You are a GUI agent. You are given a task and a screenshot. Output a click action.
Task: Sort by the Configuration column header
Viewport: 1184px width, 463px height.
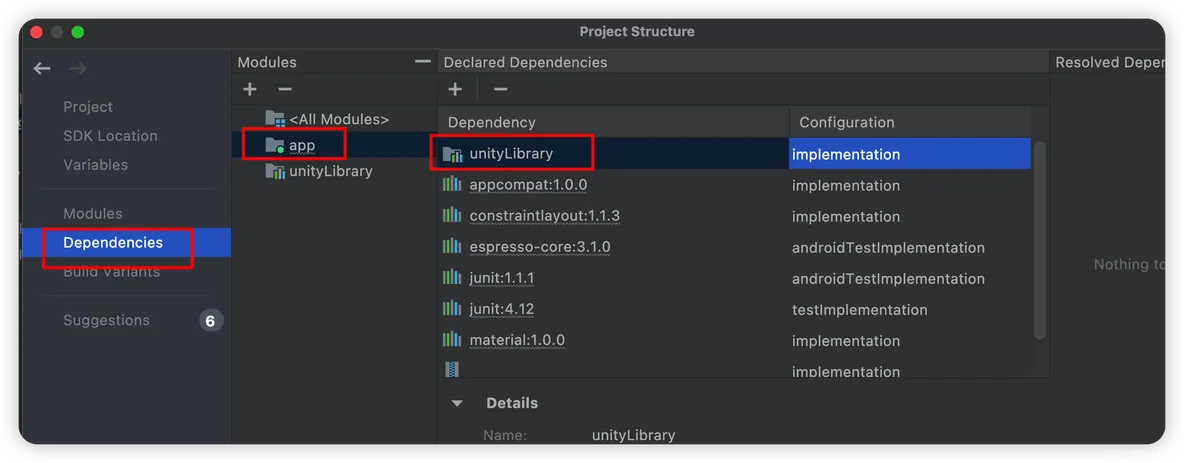pyautogui.click(x=910, y=122)
